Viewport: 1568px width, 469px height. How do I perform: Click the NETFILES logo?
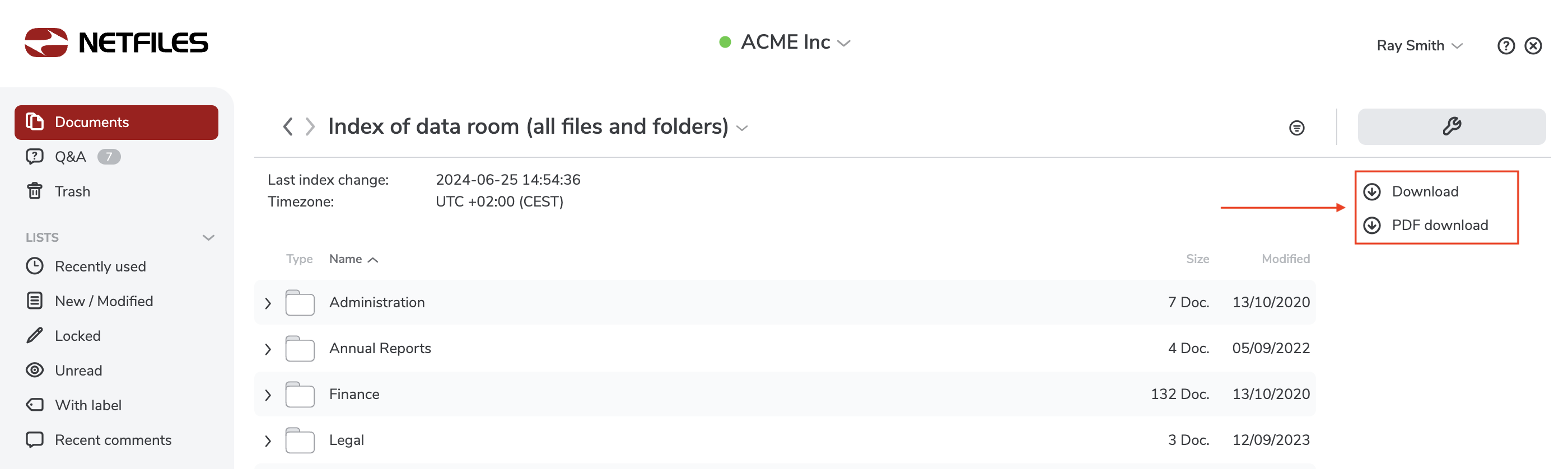pyautogui.click(x=116, y=43)
